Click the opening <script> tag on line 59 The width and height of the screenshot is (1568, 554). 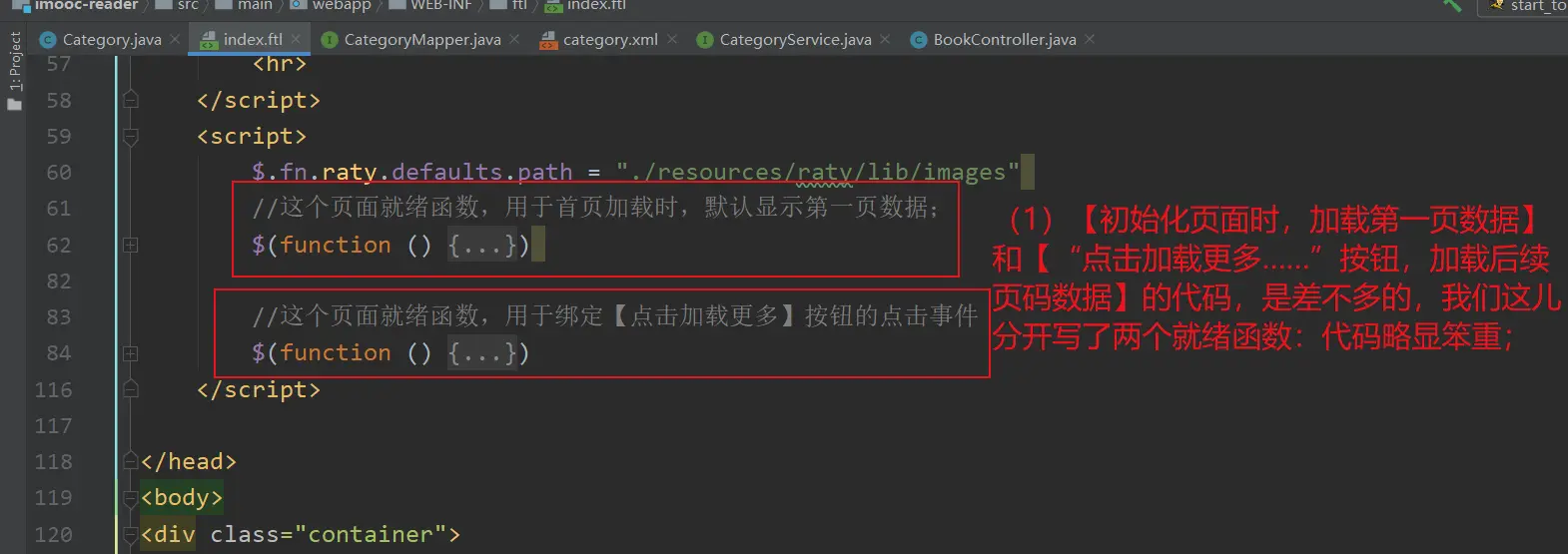point(252,137)
